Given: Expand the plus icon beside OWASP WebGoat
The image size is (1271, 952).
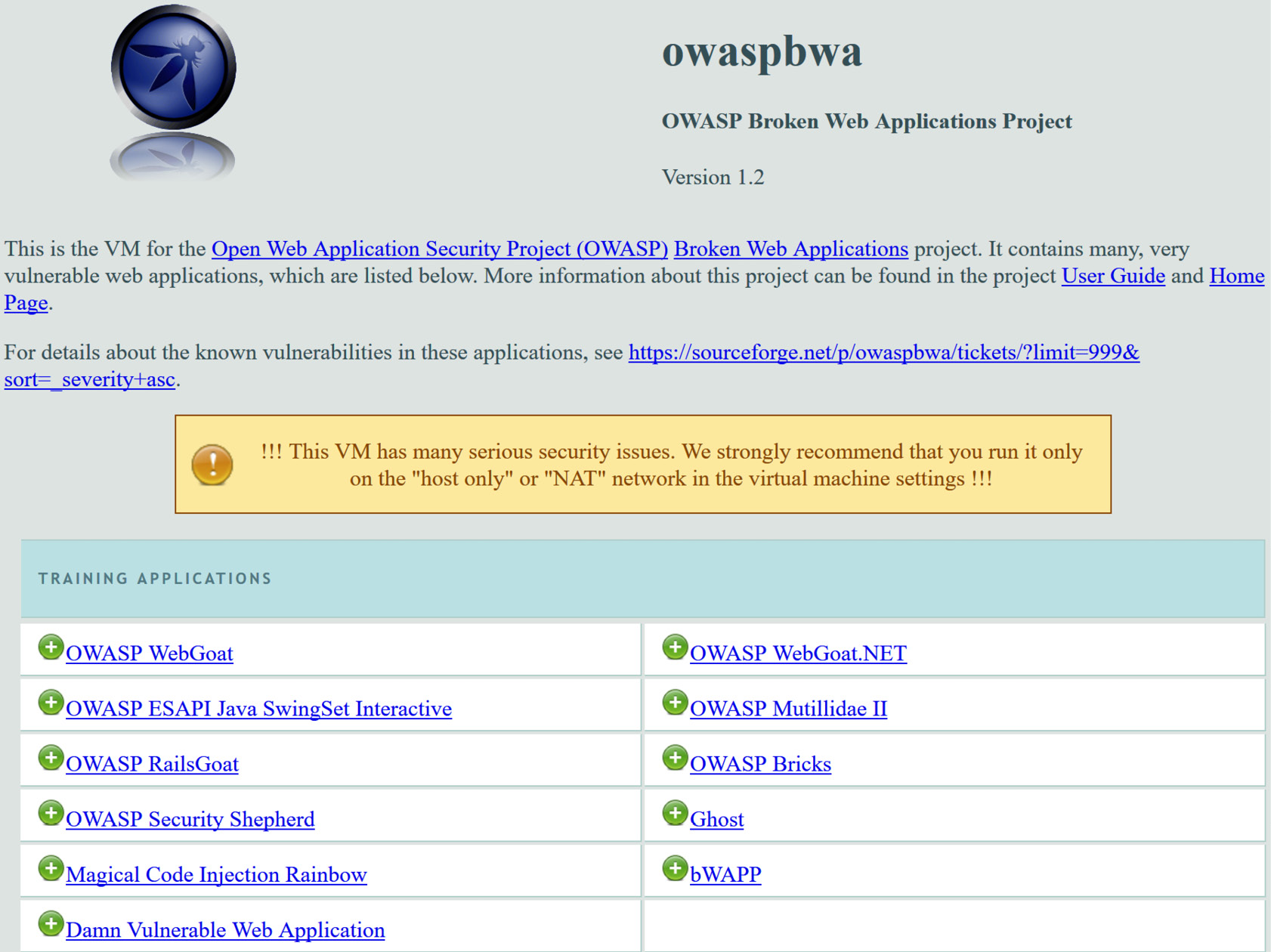Looking at the screenshot, I should (x=51, y=648).
